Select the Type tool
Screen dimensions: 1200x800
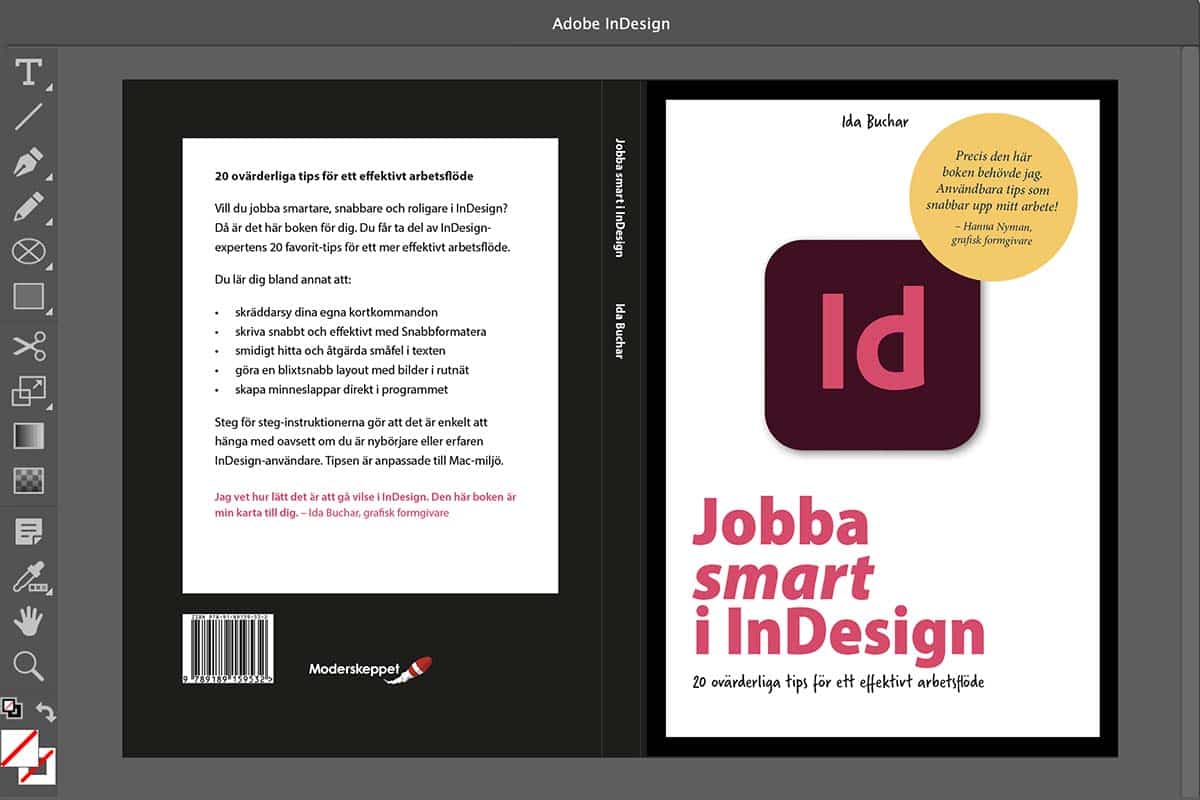click(28, 72)
